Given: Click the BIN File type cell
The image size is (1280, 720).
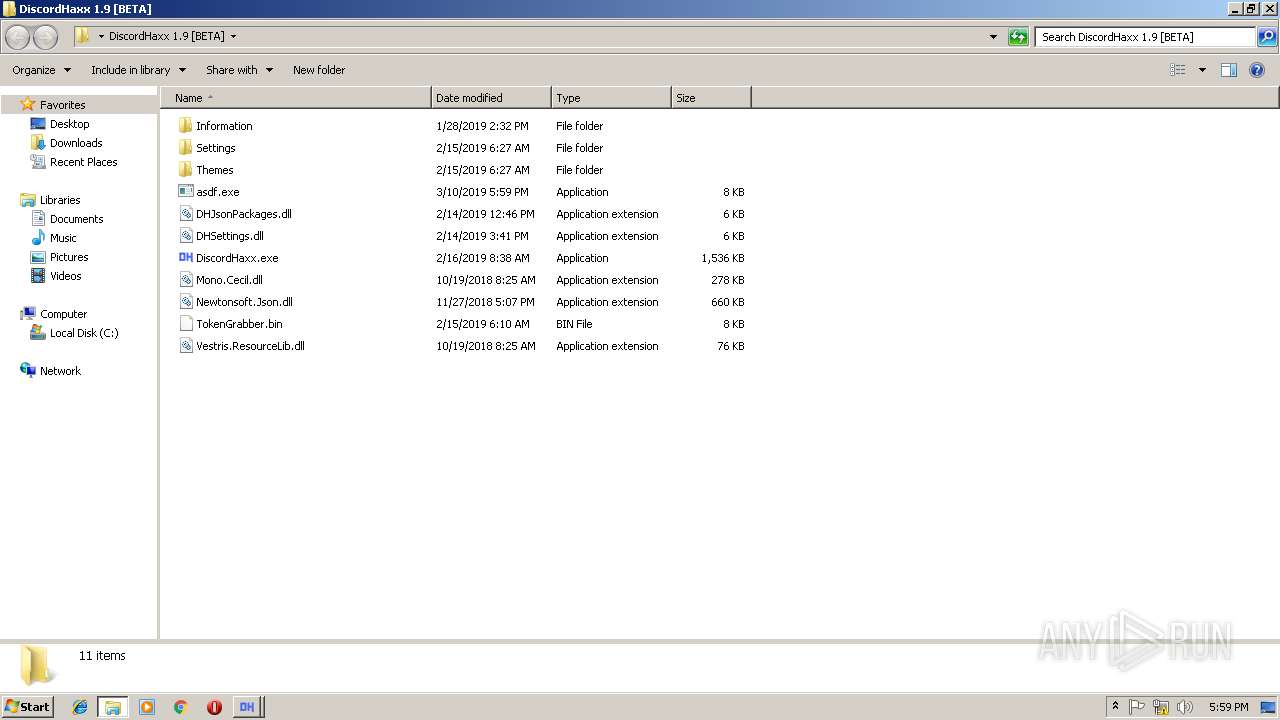Looking at the screenshot, I should coord(574,324).
